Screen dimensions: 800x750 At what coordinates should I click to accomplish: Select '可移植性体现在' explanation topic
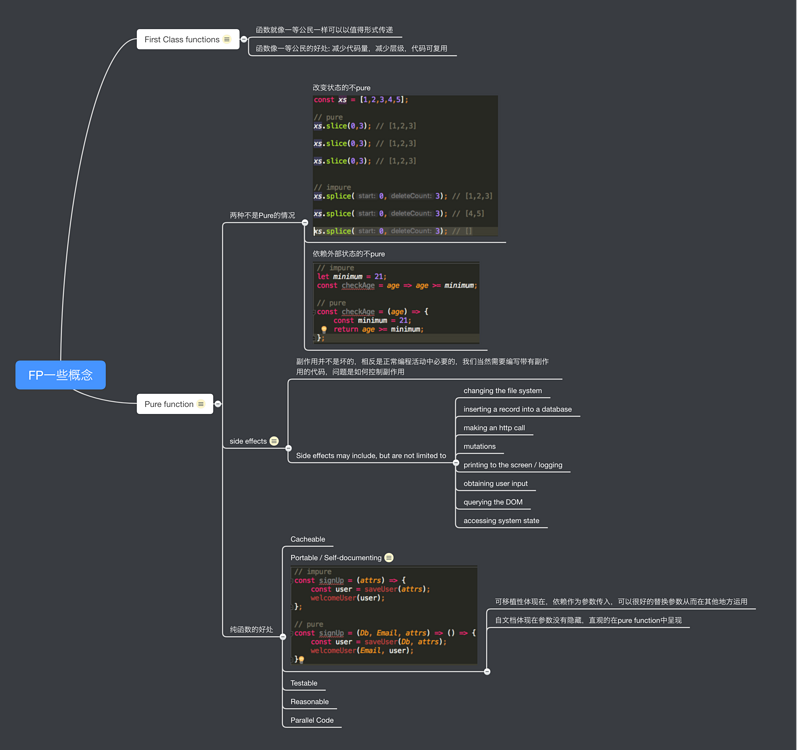(x=621, y=602)
